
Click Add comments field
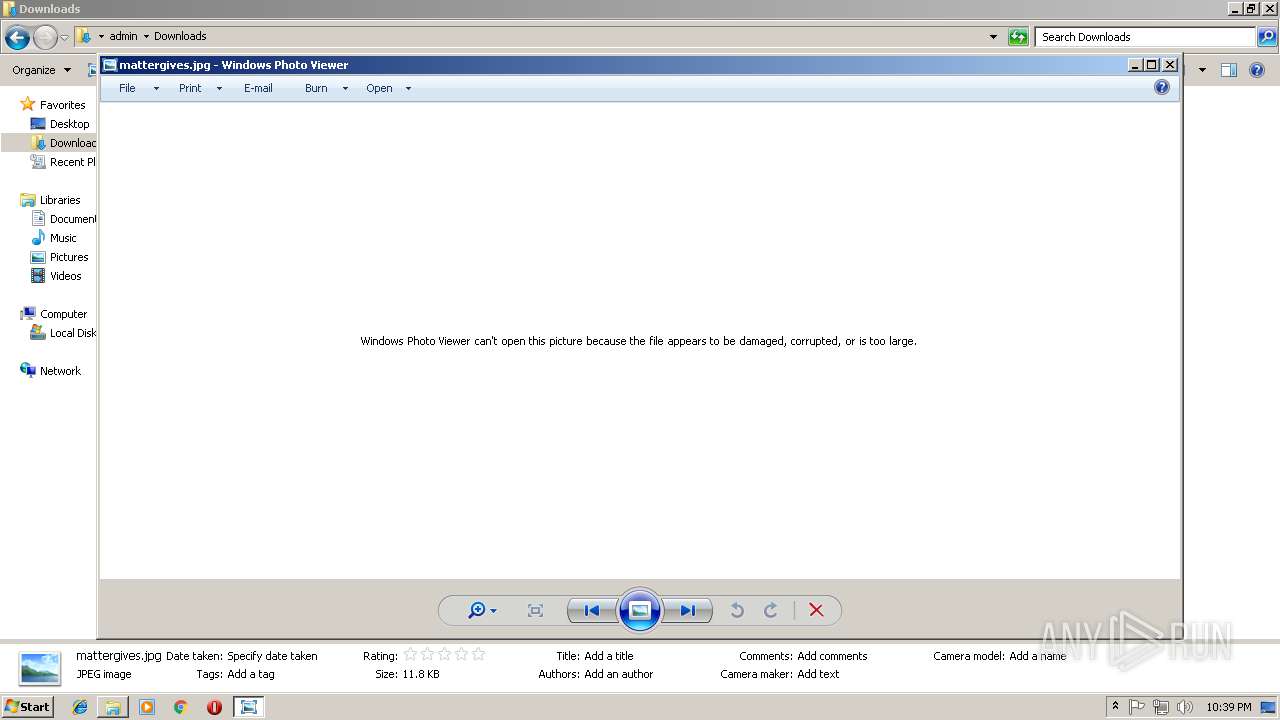click(832, 656)
